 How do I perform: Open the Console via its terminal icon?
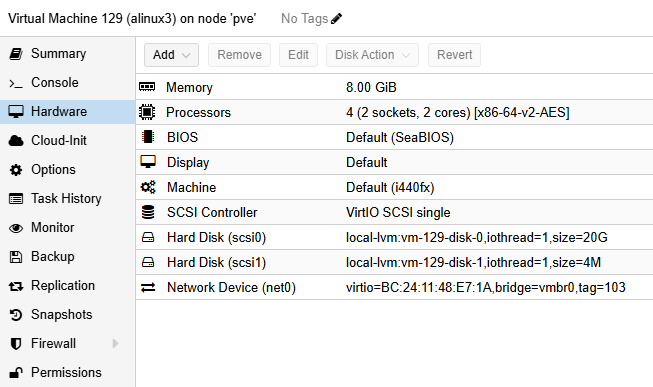[x=16, y=83]
